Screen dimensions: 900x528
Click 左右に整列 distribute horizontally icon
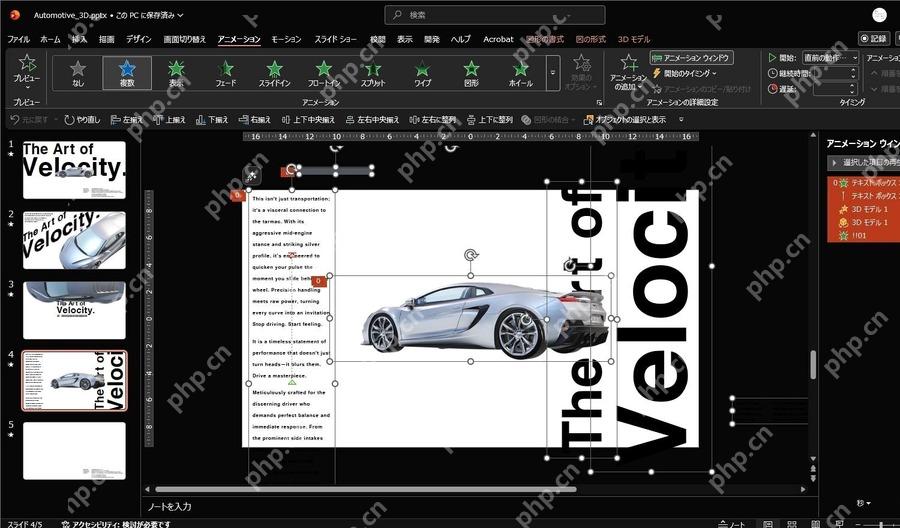click(x=414, y=119)
